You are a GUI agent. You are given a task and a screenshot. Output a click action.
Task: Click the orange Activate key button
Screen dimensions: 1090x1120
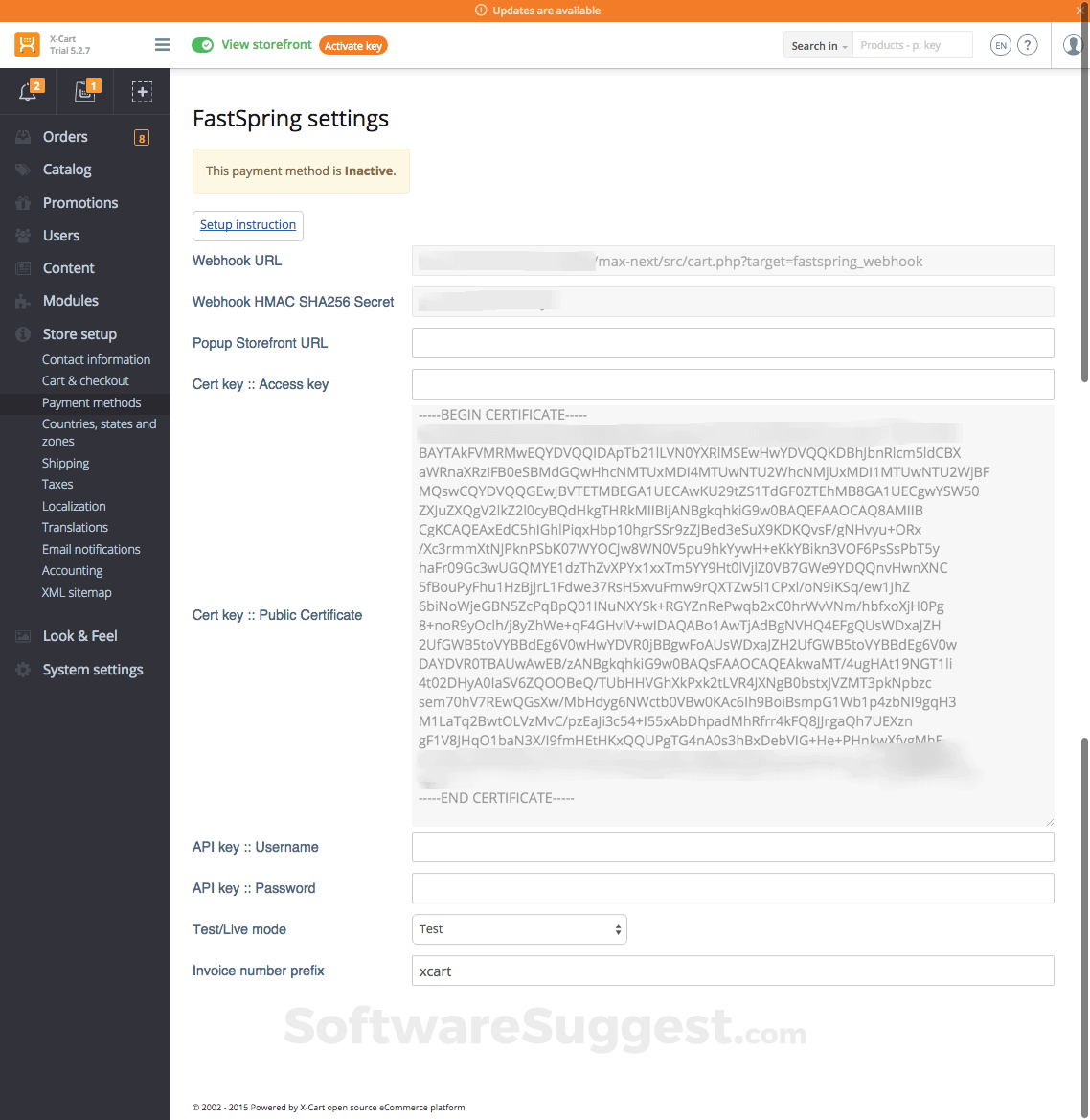pos(353,44)
